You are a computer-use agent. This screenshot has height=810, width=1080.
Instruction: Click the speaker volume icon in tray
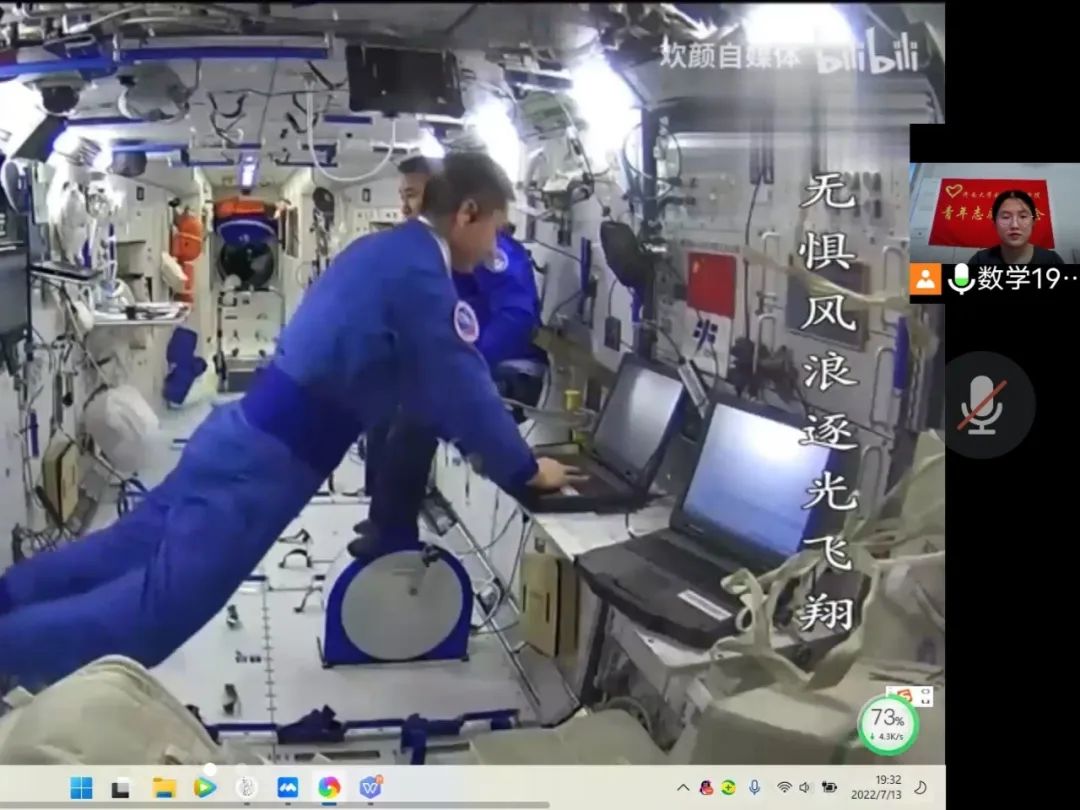tap(806, 787)
